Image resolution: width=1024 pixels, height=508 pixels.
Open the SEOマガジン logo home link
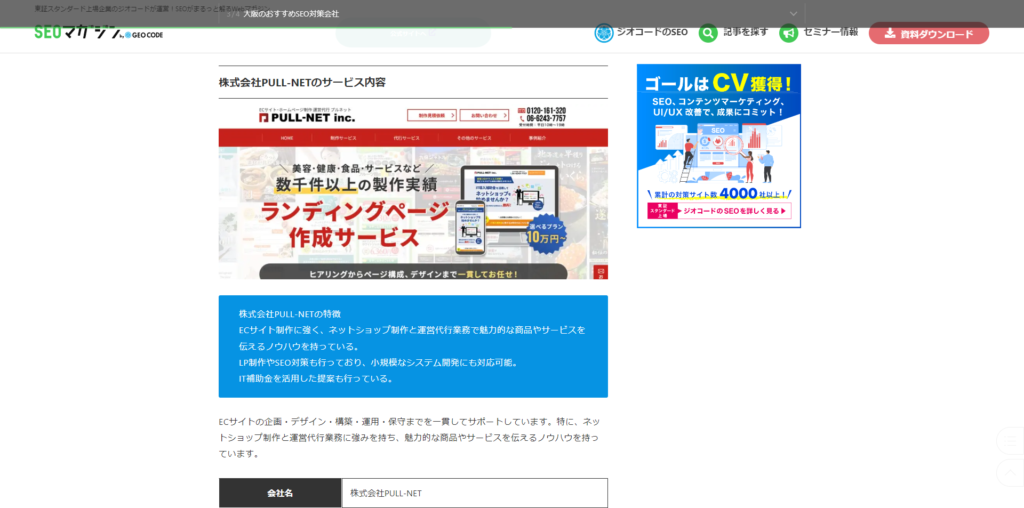[99, 33]
